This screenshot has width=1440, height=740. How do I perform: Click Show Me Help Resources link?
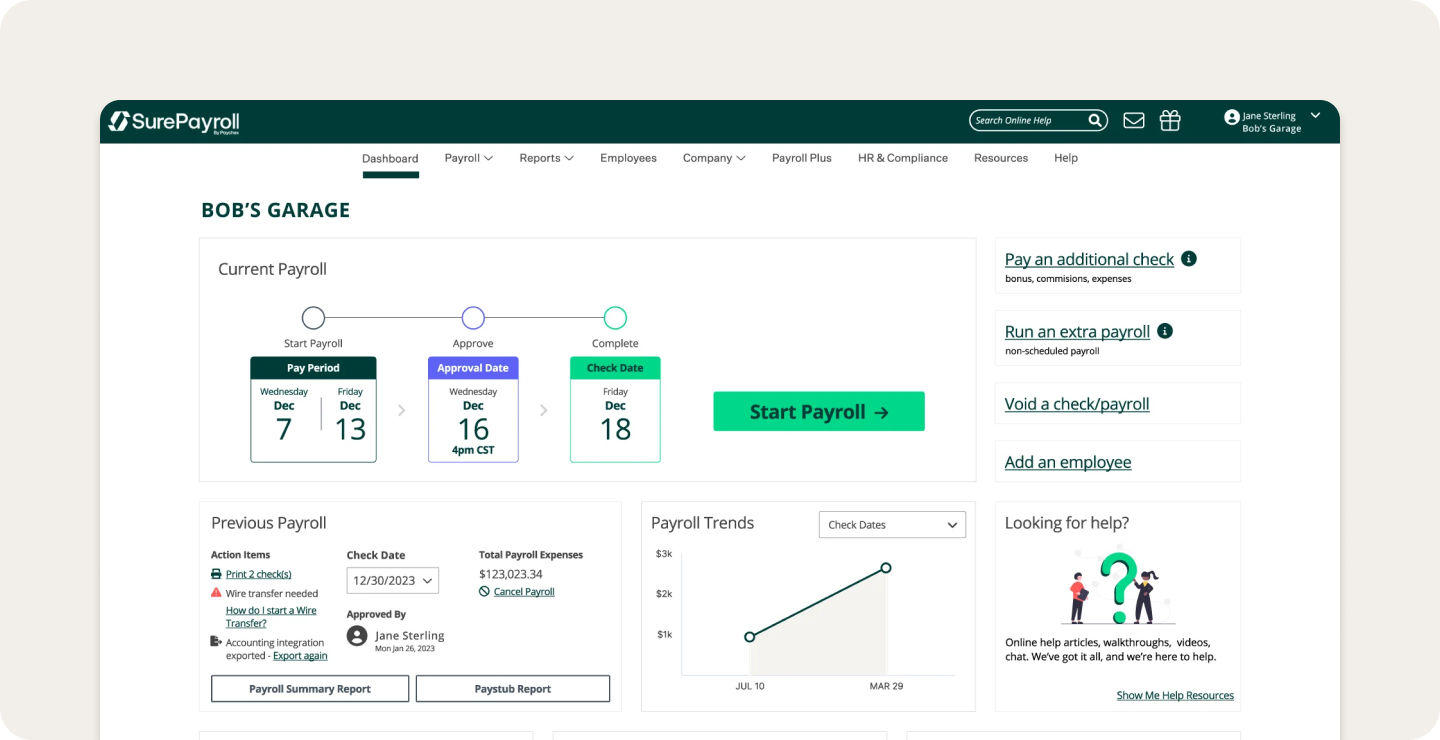click(x=1175, y=695)
